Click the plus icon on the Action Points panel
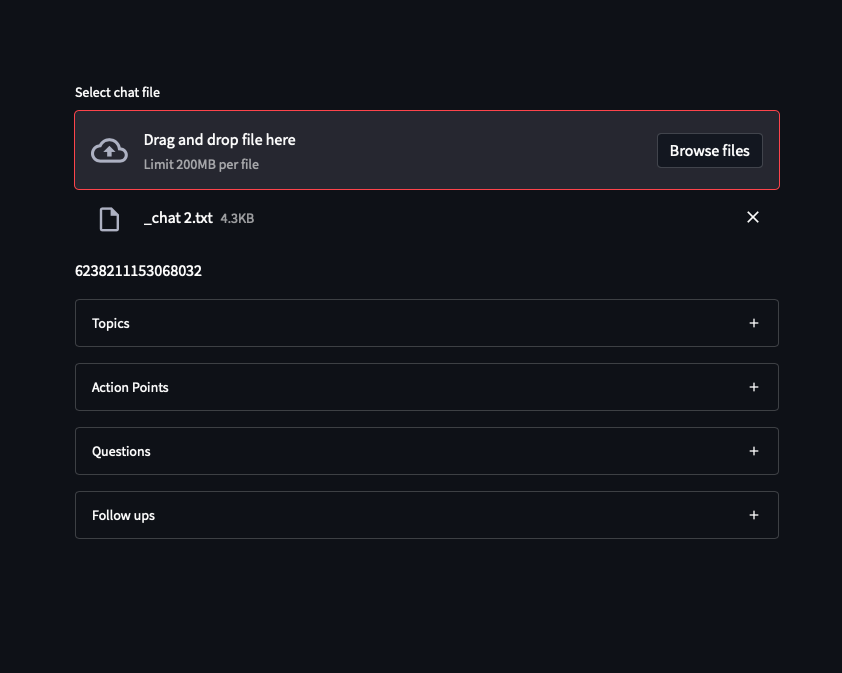 click(754, 387)
